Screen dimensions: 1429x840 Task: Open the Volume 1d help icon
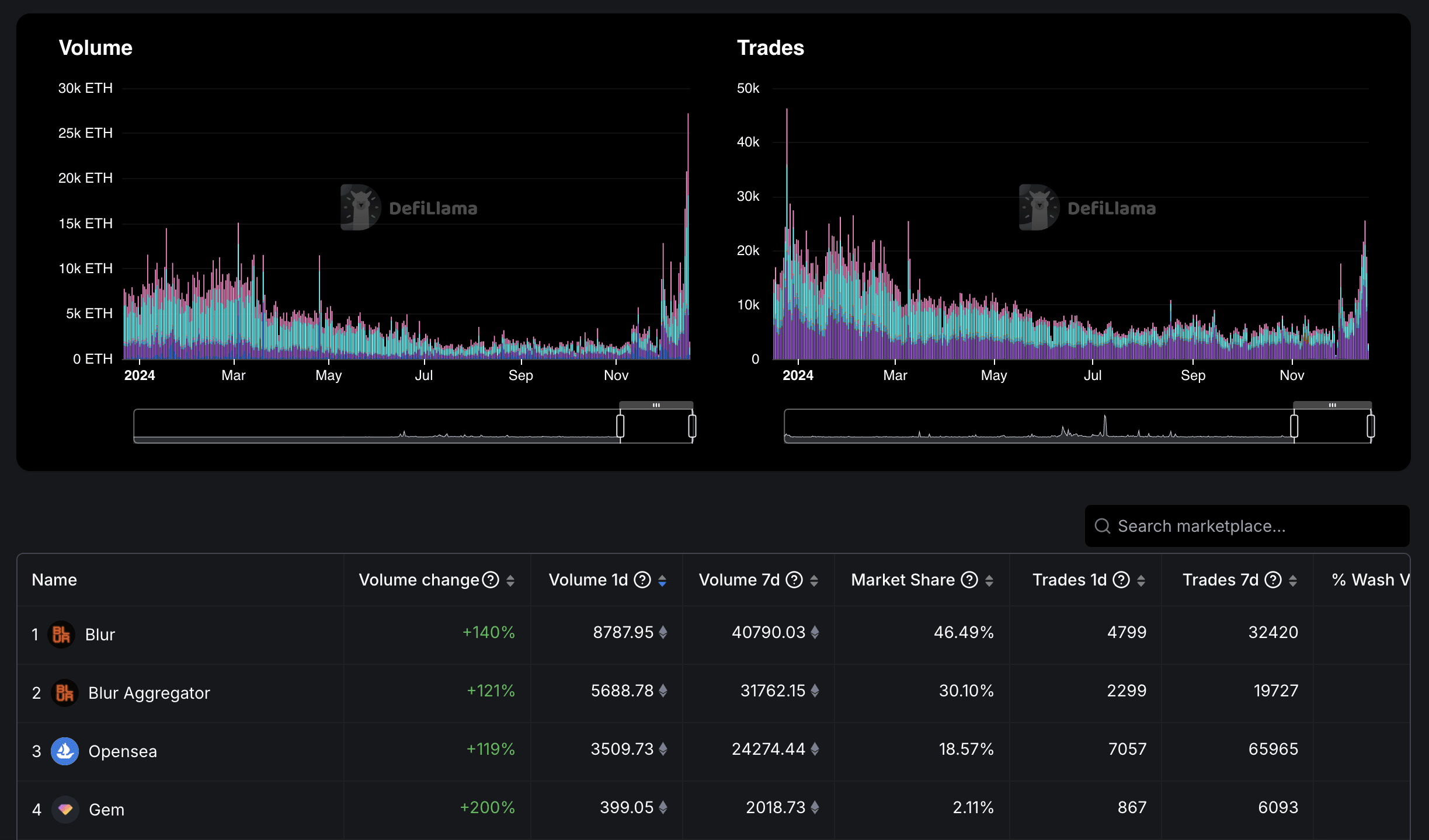tap(642, 580)
